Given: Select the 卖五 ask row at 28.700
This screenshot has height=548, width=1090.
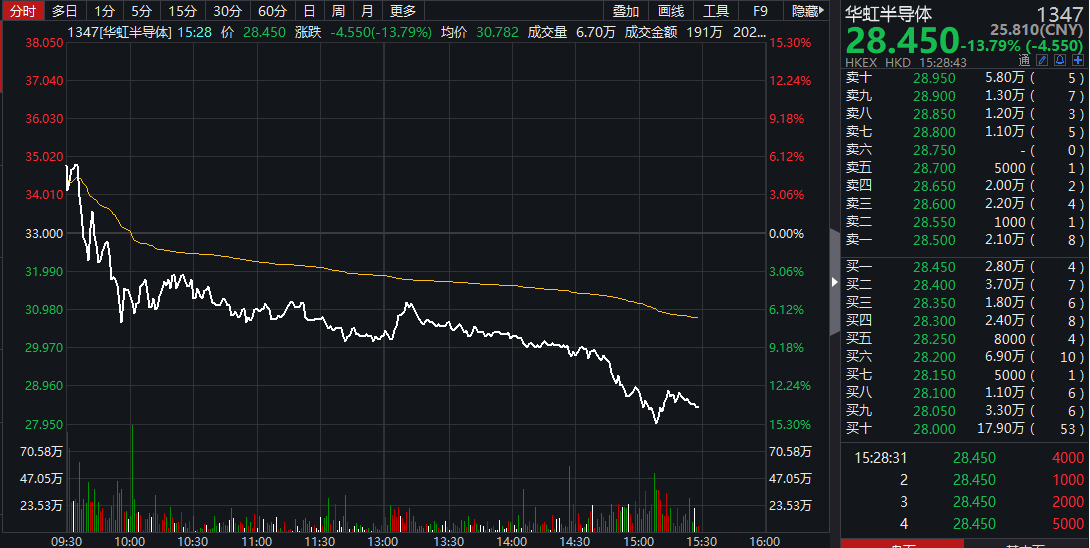Looking at the screenshot, I should coord(965,168).
